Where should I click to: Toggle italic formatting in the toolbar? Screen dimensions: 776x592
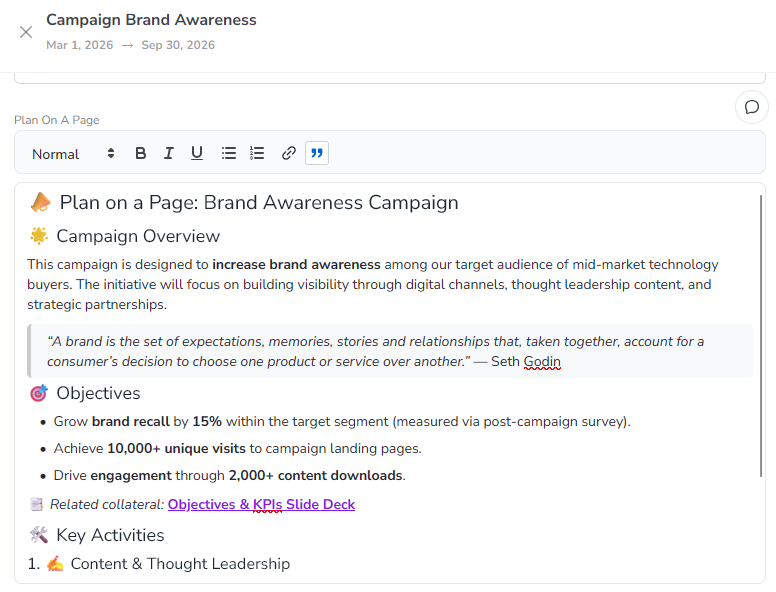click(169, 153)
